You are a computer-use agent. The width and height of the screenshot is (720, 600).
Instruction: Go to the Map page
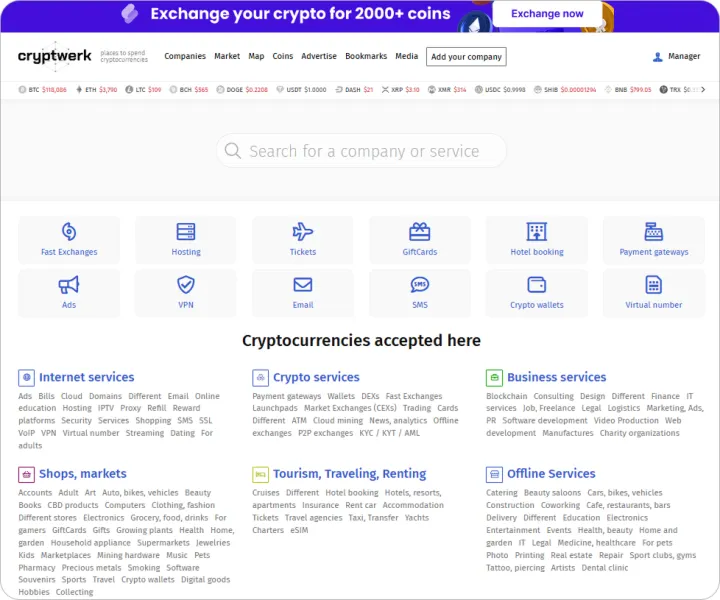pyautogui.click(x=256, y=56)
